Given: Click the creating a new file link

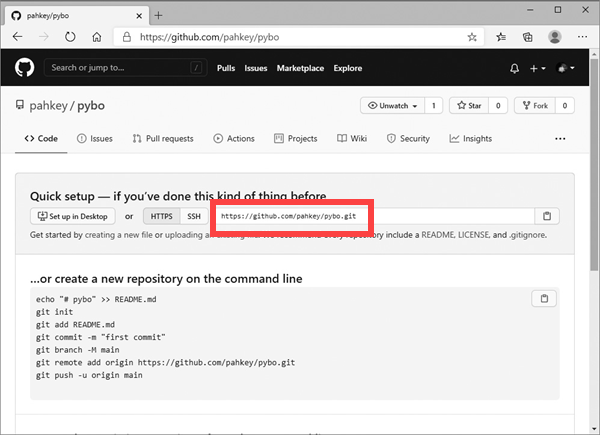Looking at the screenshot, I should pyautogui.click(x=119, y=235).
